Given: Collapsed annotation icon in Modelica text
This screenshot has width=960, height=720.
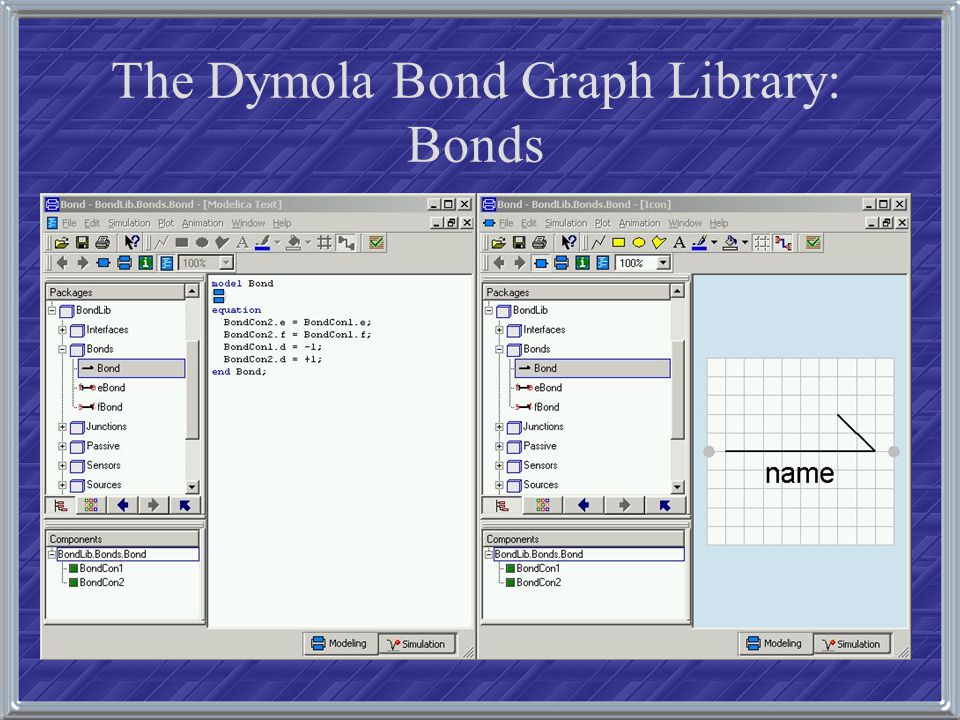Looking at the screenshot, I should 219,296.
